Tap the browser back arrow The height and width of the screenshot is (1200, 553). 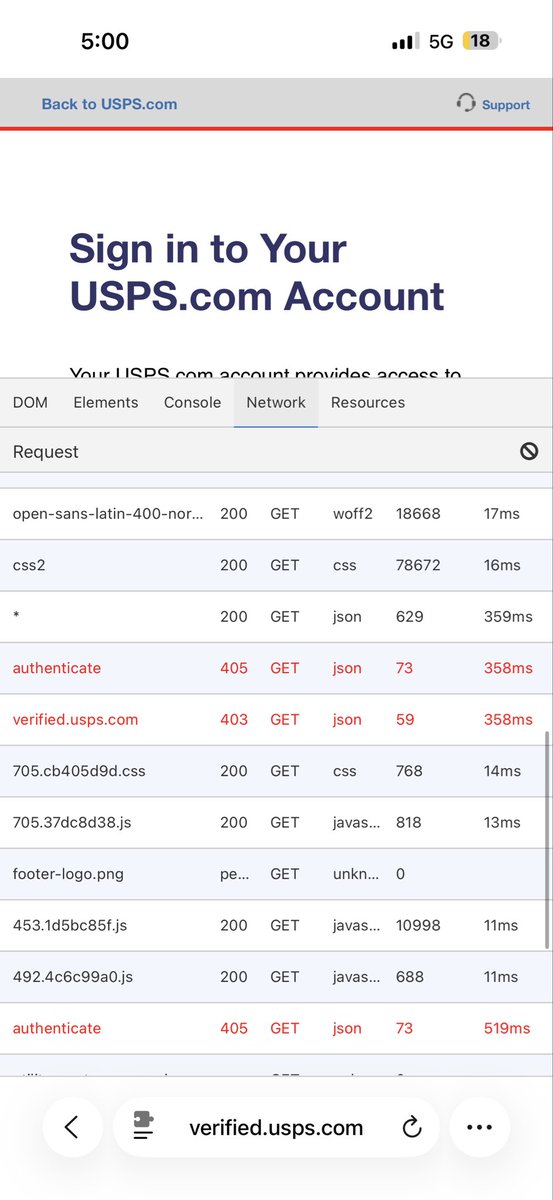pos(71,1127)
